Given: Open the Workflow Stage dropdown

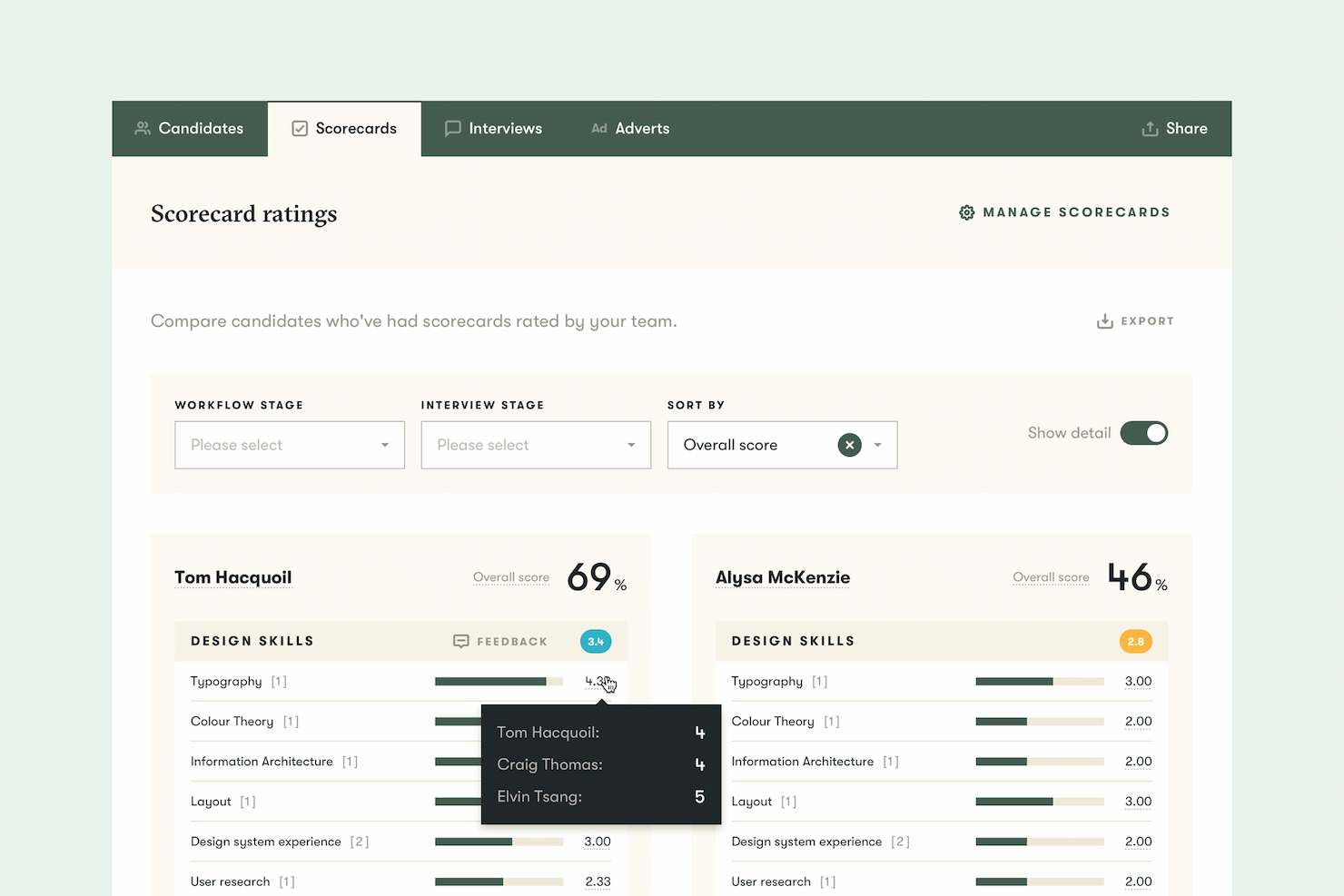Looking at the screenshot, I should tap(289, 445).
